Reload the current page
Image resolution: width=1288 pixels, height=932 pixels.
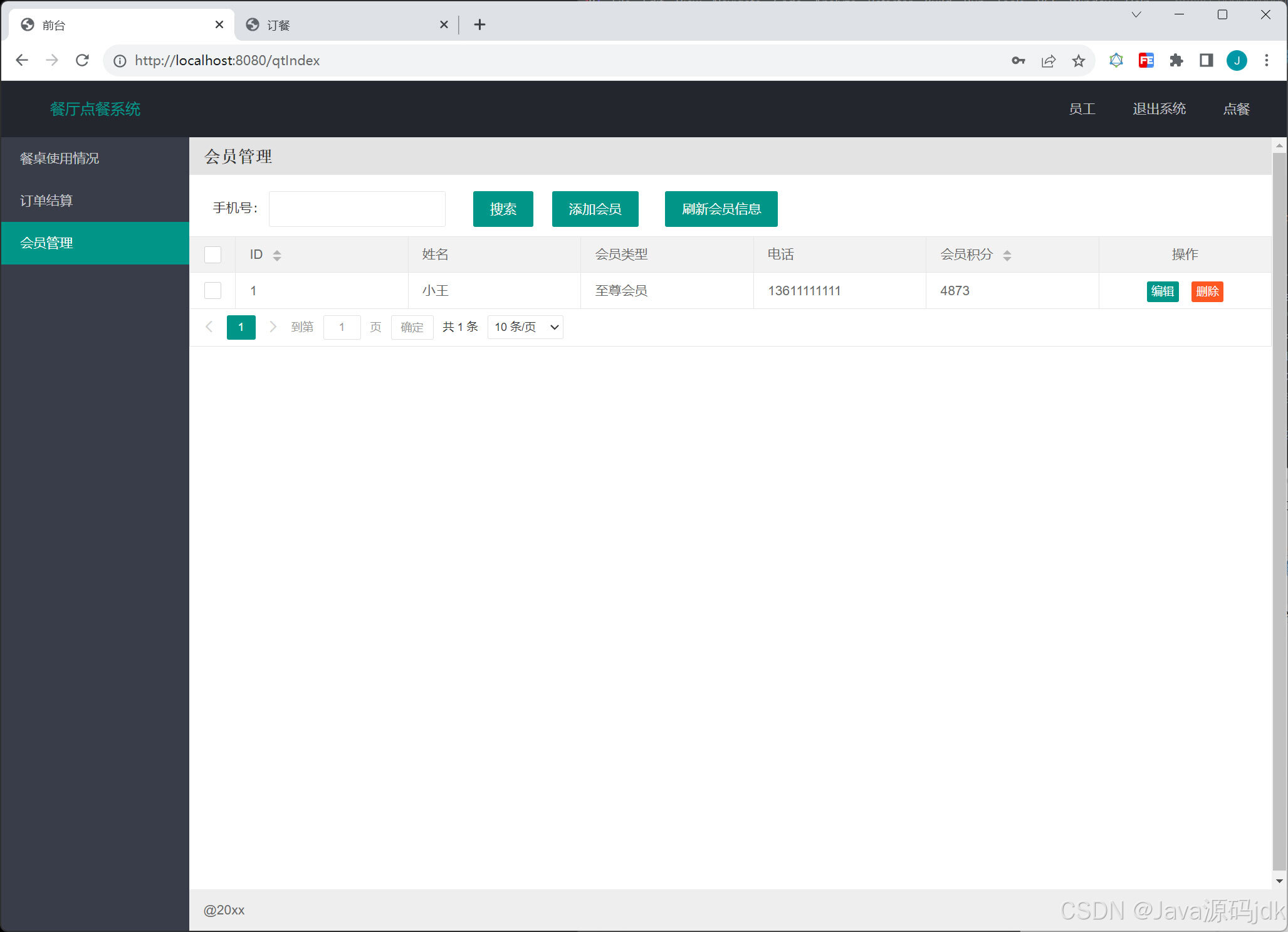tap(82, 60)
